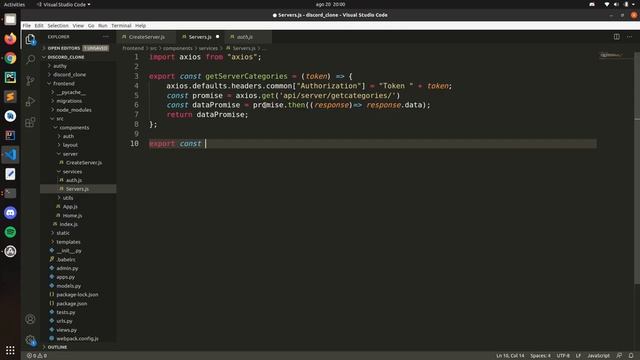The height and width of the screenshot is (360, 640).
Task: Open the File menu
Action: [x=27, y=25]
